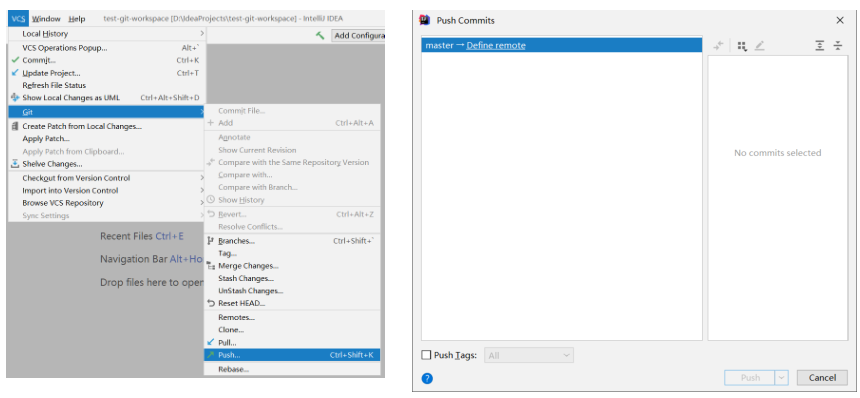Expand the Local History submenu
The image size is (860, 398).
107,34
